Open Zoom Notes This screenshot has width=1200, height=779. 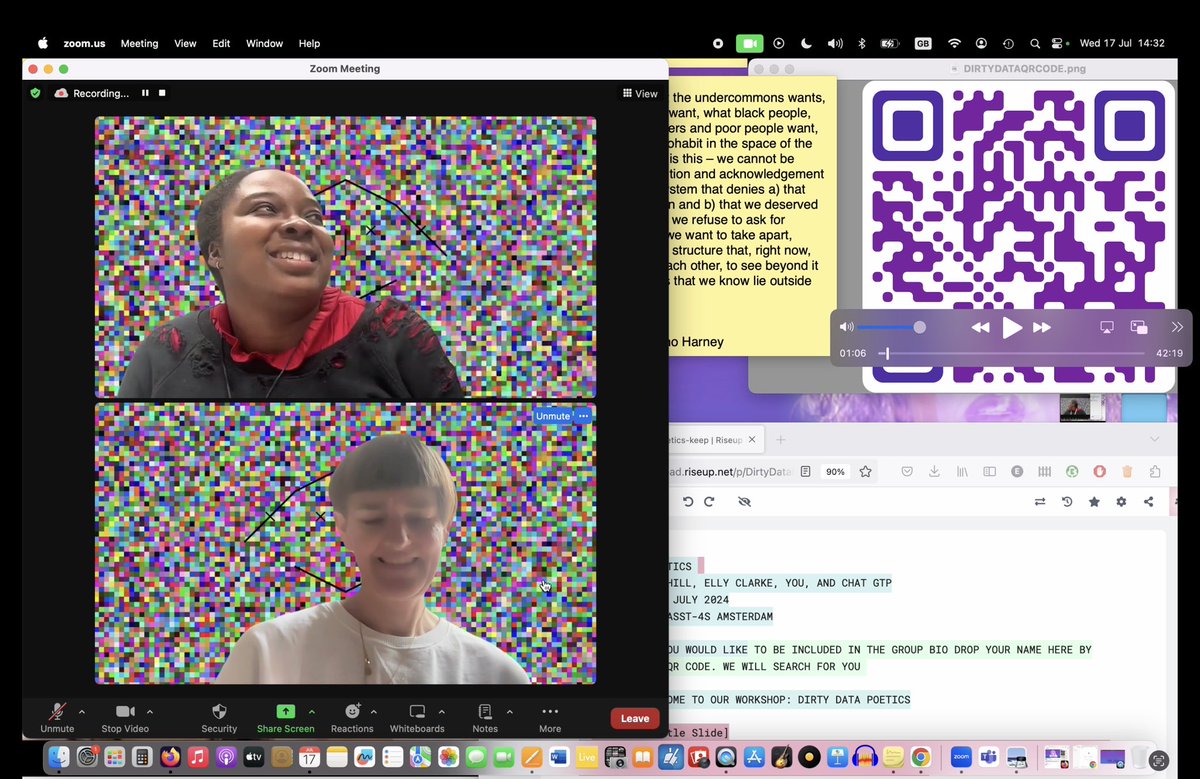[485, 718]
